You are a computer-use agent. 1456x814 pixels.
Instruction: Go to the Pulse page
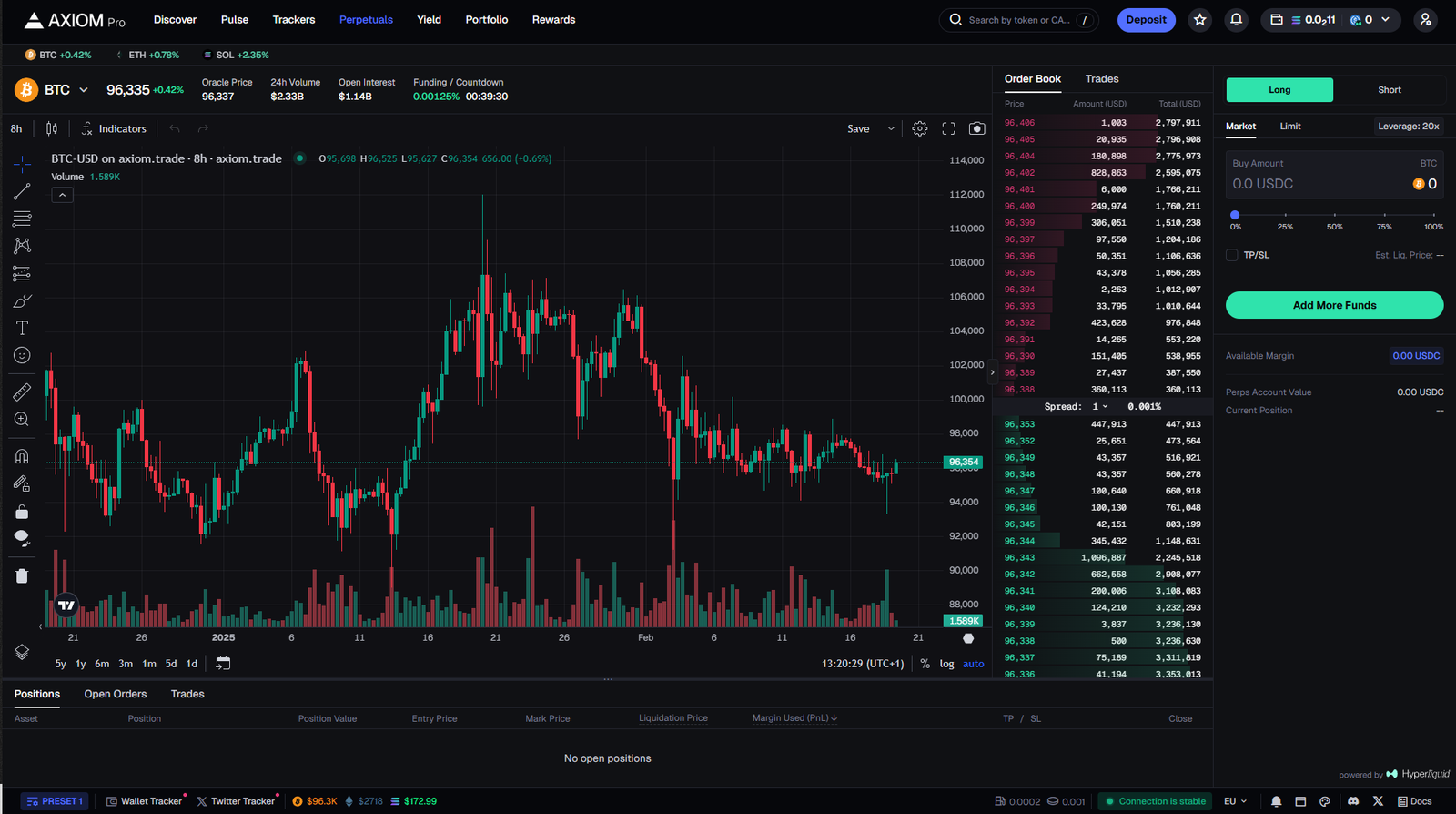(235, 20)
